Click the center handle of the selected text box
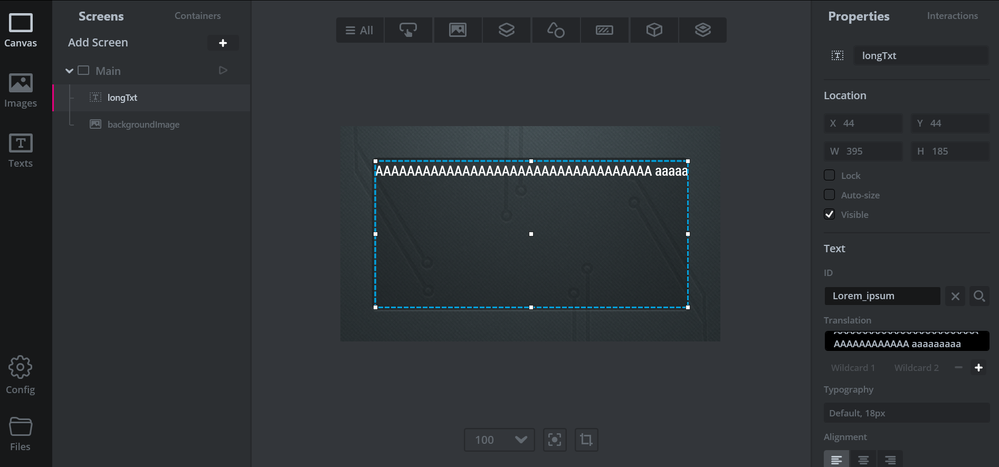The height and width of the screenshot is (467, 999). pos(531,234)
